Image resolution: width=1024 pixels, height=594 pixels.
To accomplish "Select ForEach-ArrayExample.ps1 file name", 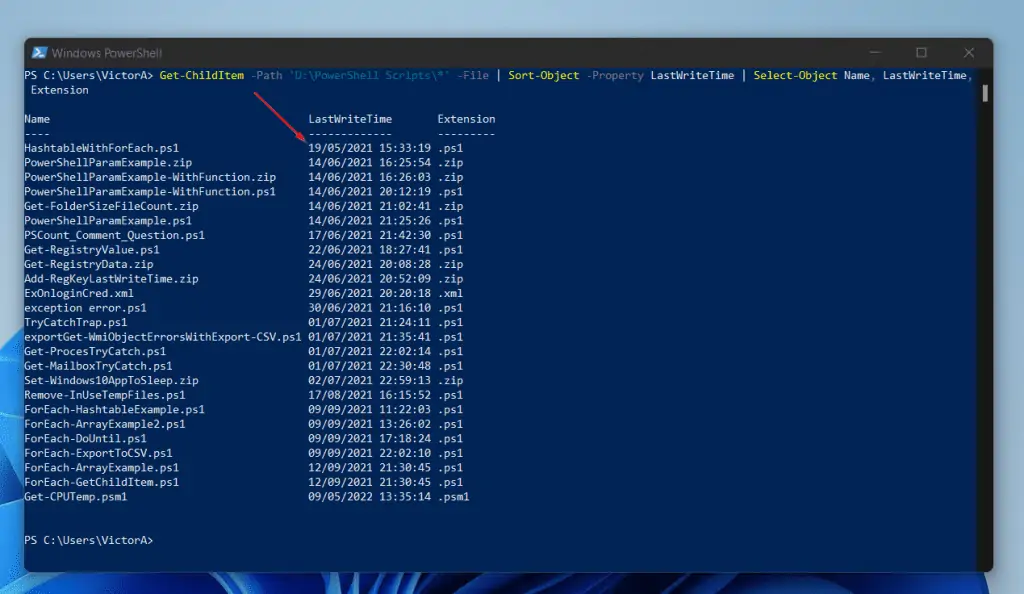I will (x=101, y=467).
